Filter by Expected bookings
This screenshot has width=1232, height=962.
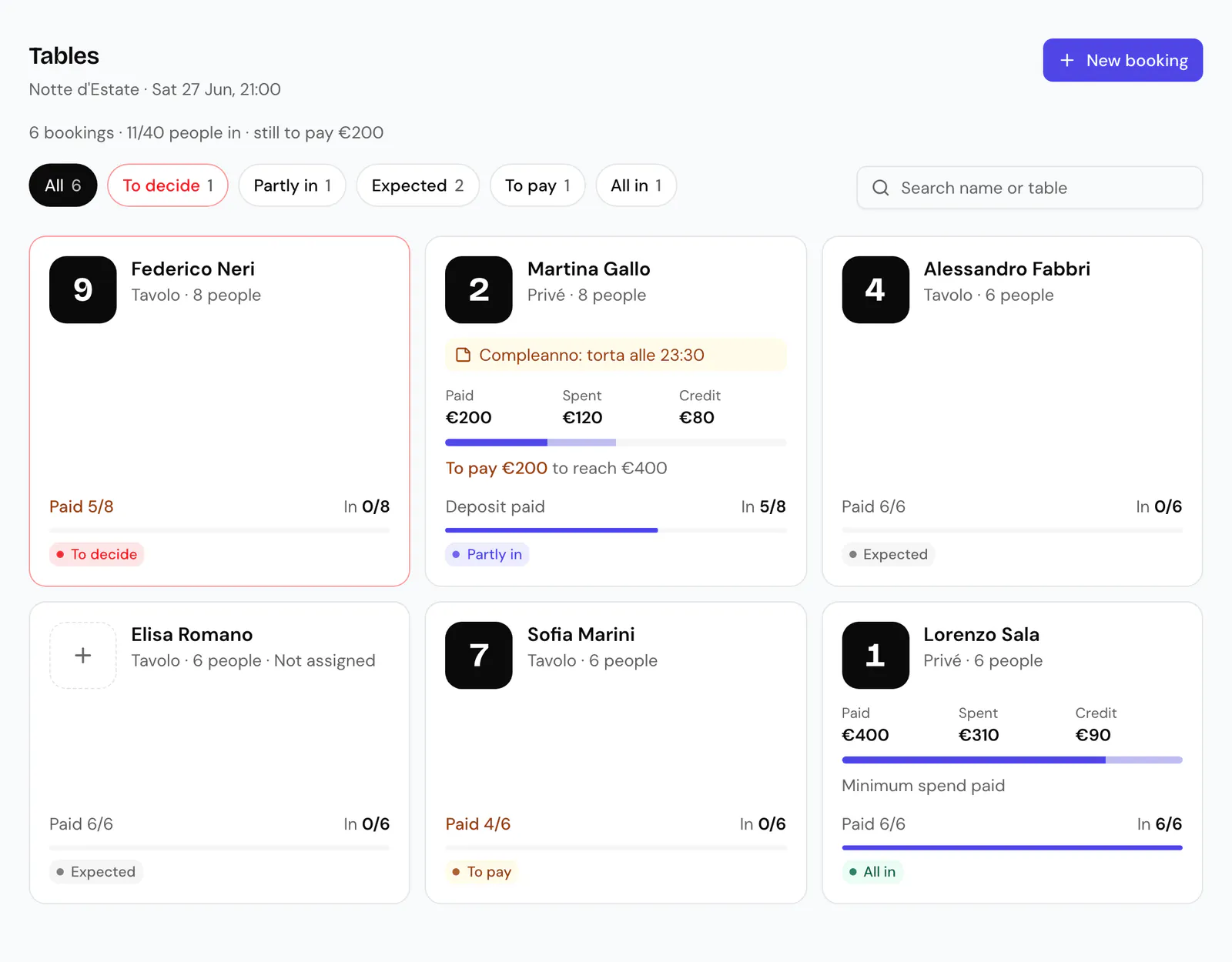(x=417, y=185)
